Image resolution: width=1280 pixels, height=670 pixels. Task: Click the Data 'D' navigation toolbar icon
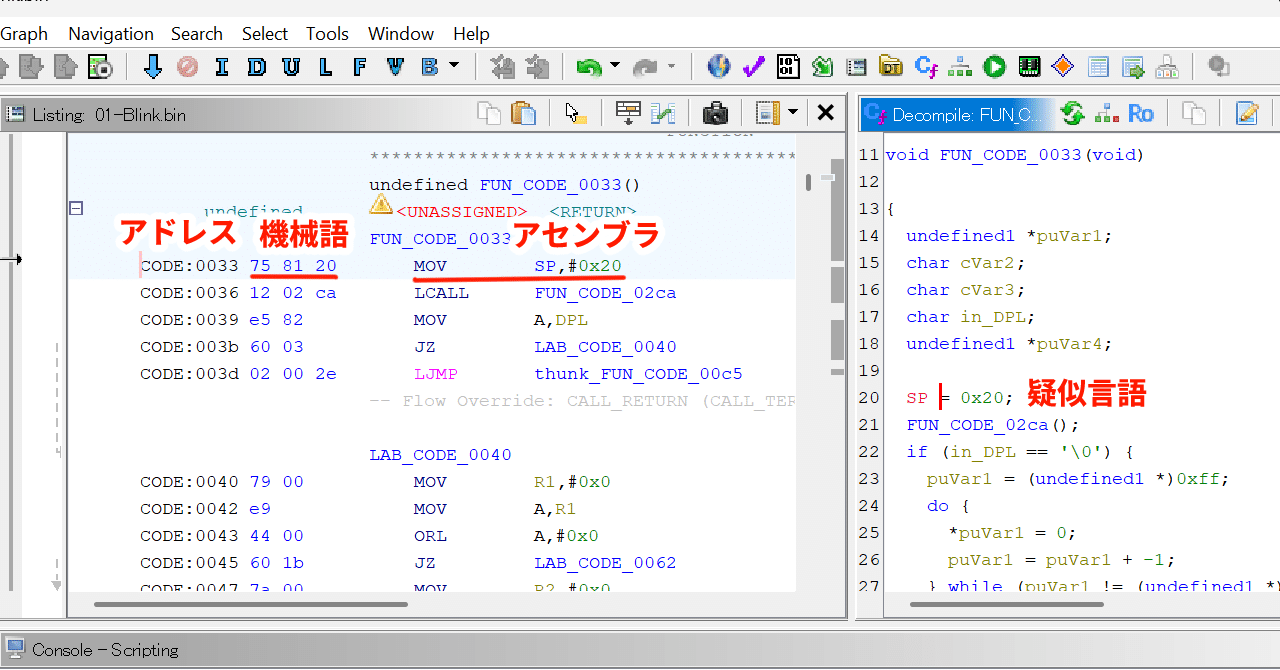(257, 67)
